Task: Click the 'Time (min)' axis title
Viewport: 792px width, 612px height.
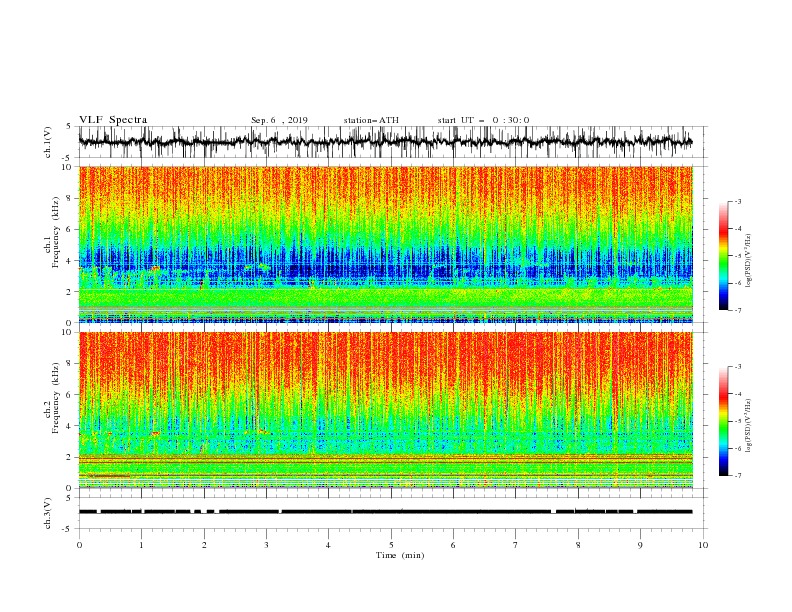Action: click(x=400, y=555)
